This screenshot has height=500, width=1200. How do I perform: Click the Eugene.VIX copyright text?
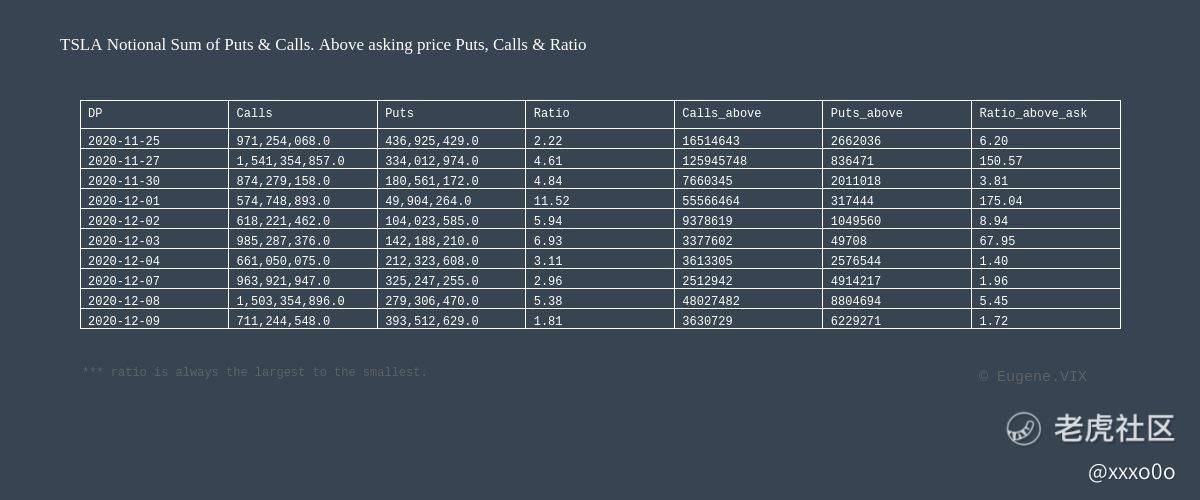pos(1033,377)
